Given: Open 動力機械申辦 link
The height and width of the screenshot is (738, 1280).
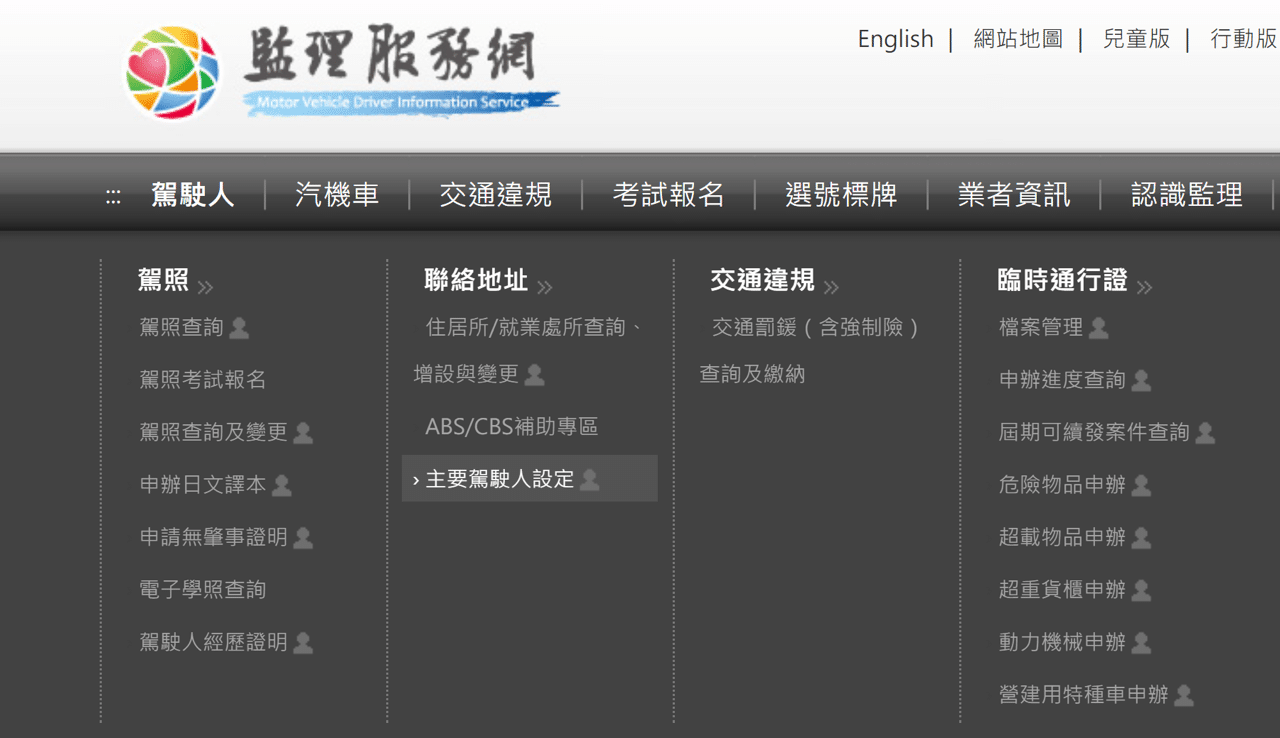Looking at the screenshot, I should [1062, 642].
